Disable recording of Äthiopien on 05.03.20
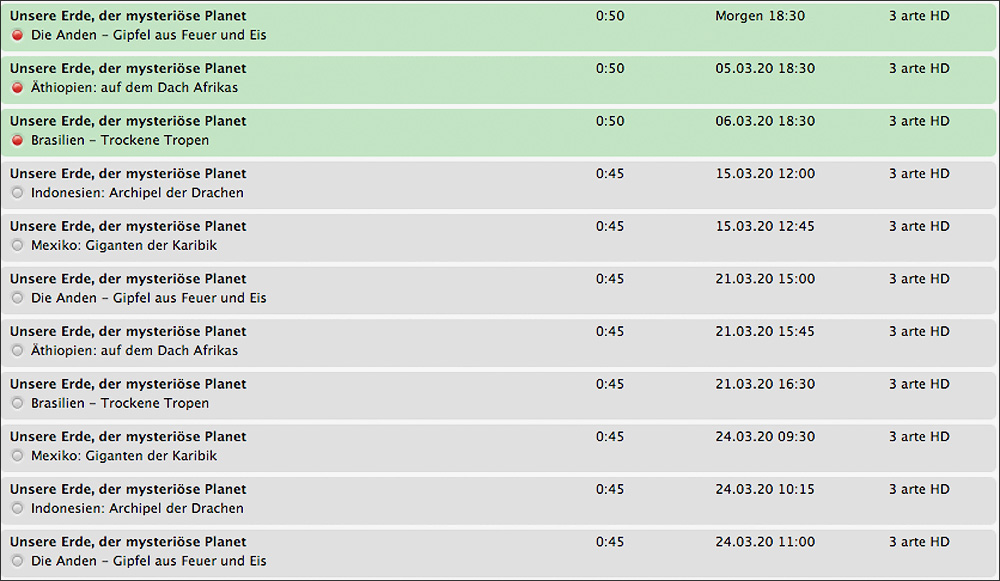1000x581 pixels. 18,87
